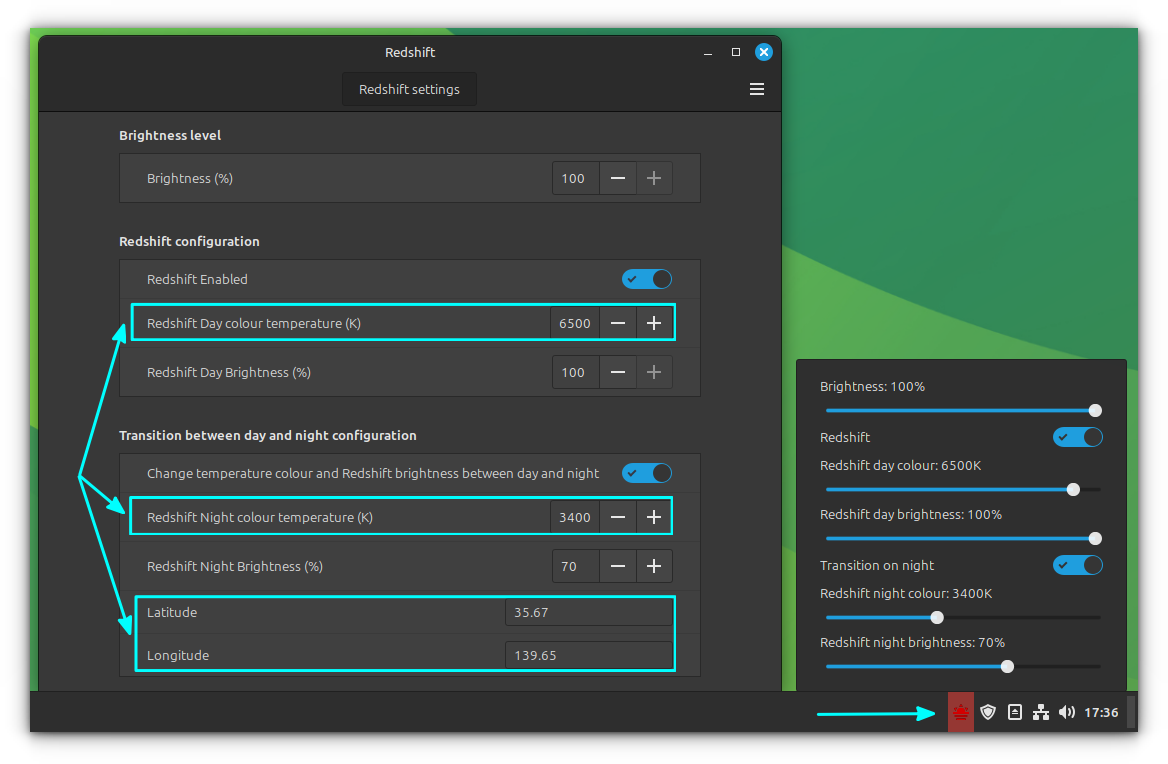Decrease Redshift Night colour temperature with minus button
Image resolution: width=1168 pixels, height=764 pixels.
[618, 516]
